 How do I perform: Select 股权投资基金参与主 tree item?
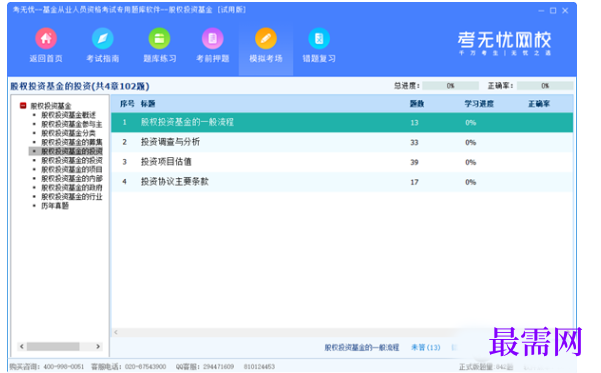coord(72,124)
